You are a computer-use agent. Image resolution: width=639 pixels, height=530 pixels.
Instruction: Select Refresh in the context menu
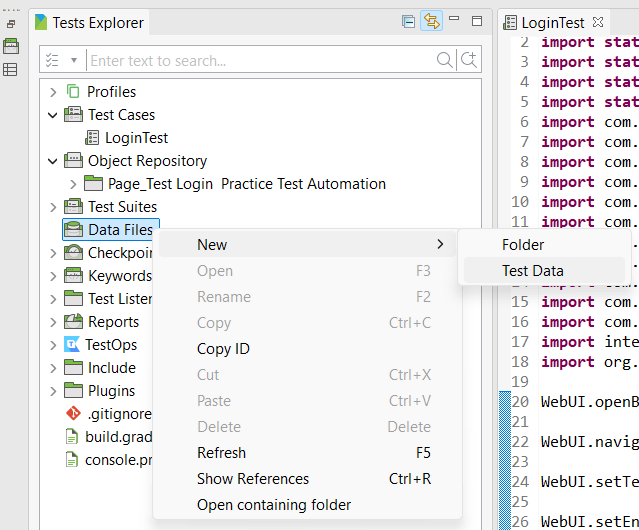pyautogui.click(x=307, y=453)
